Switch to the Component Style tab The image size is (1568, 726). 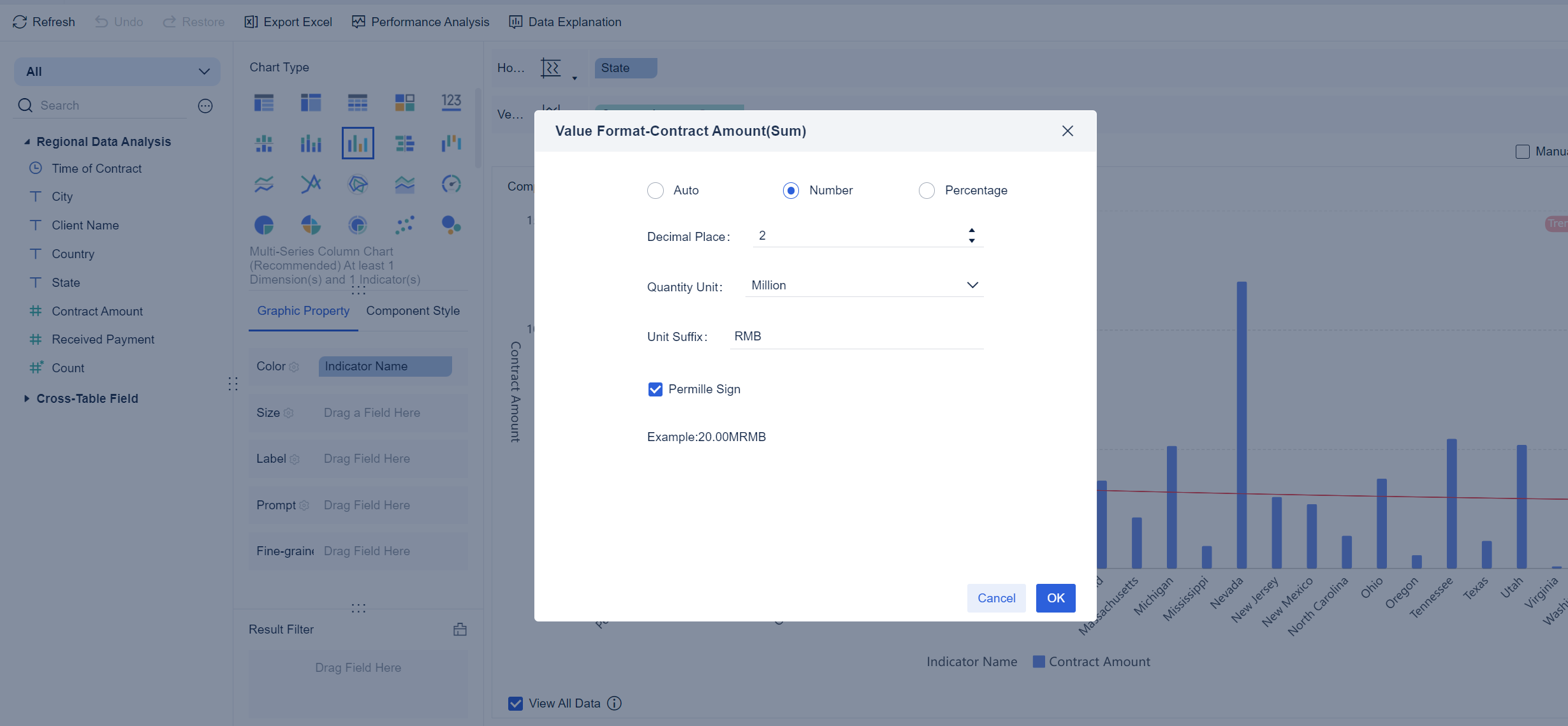[x=413, y=311]
